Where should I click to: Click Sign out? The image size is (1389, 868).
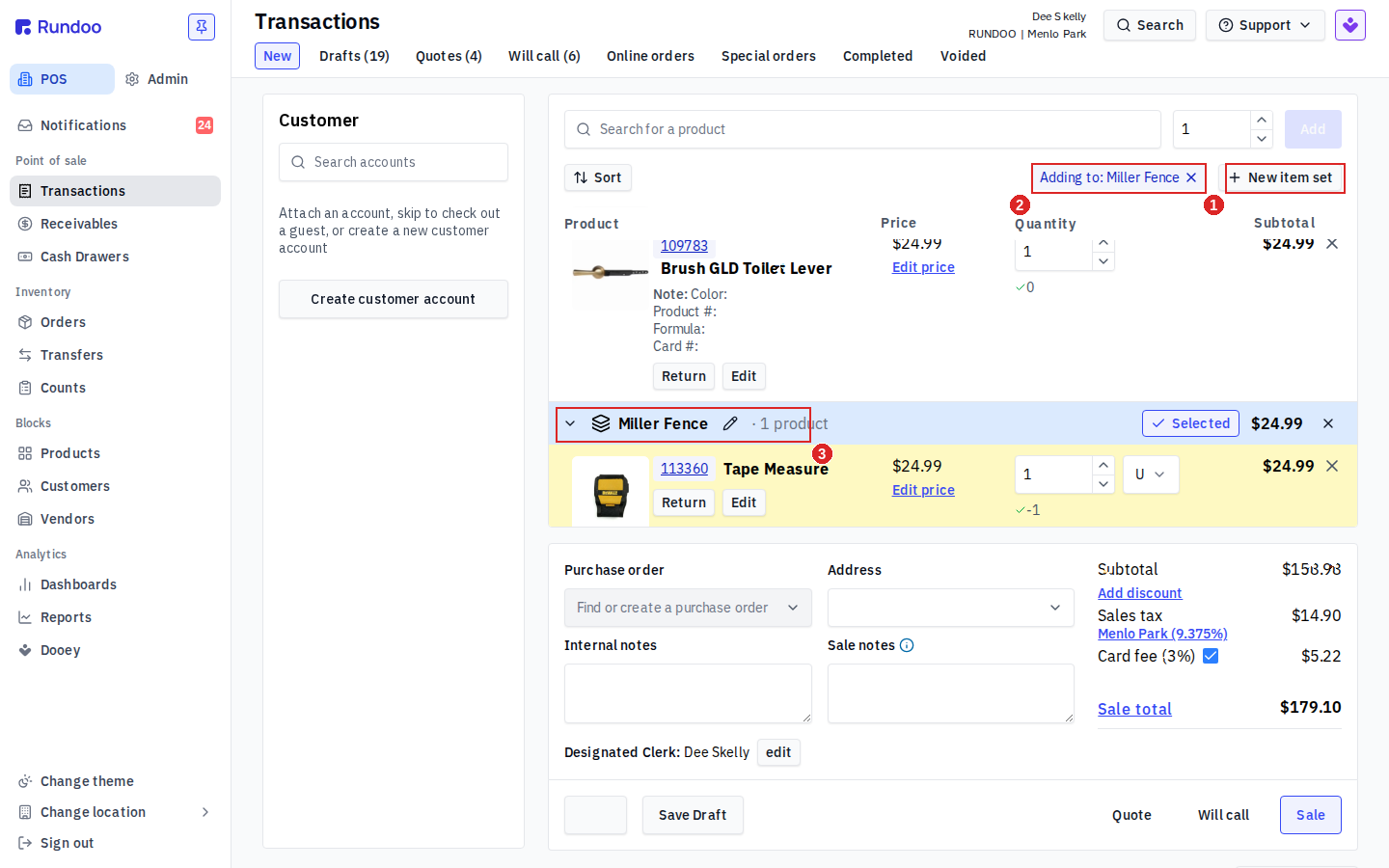click(116, 843)
